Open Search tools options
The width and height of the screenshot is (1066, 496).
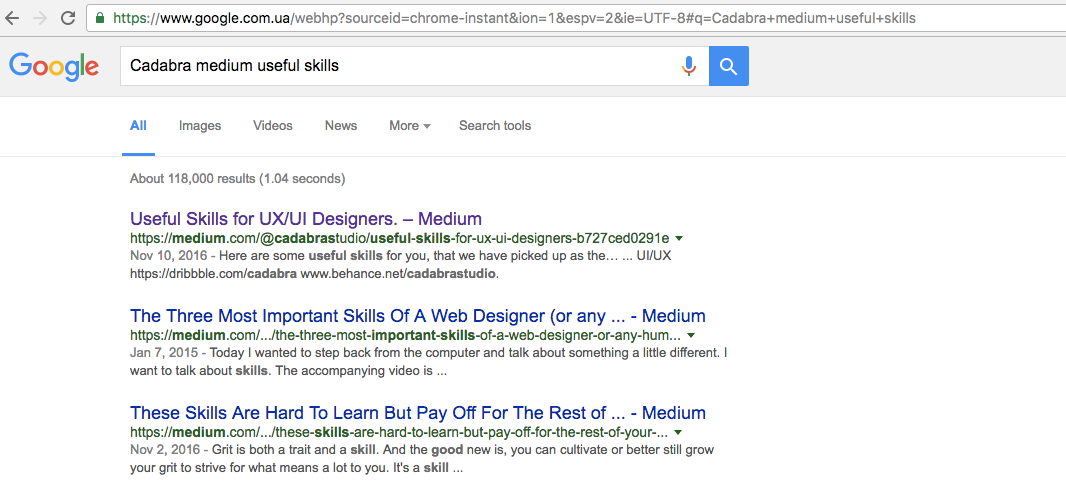coord(495,126)
